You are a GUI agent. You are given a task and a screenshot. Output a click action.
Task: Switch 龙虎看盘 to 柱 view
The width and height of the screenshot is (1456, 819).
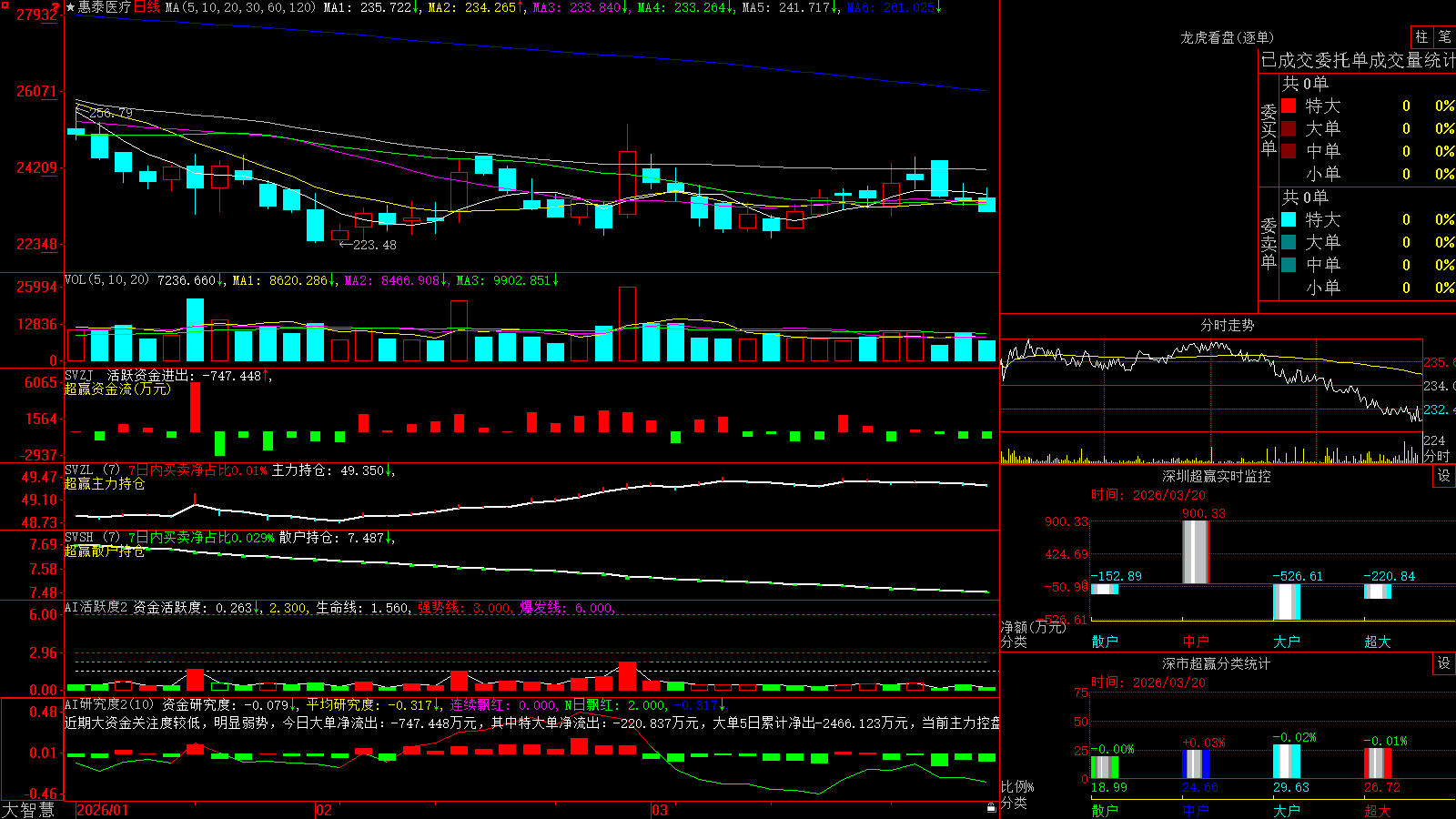point(1421,36)
